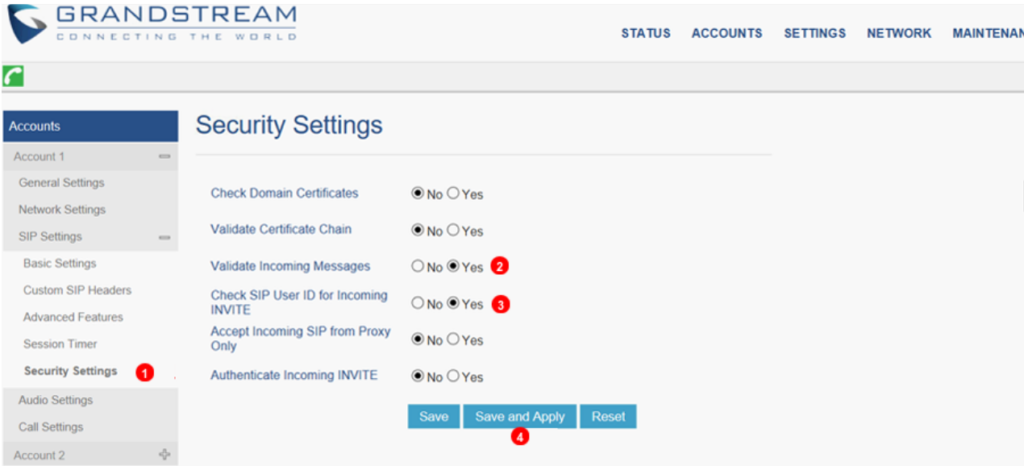Collapse Account 1 using minus icon

pyautogui.click(x=164, y=157)
